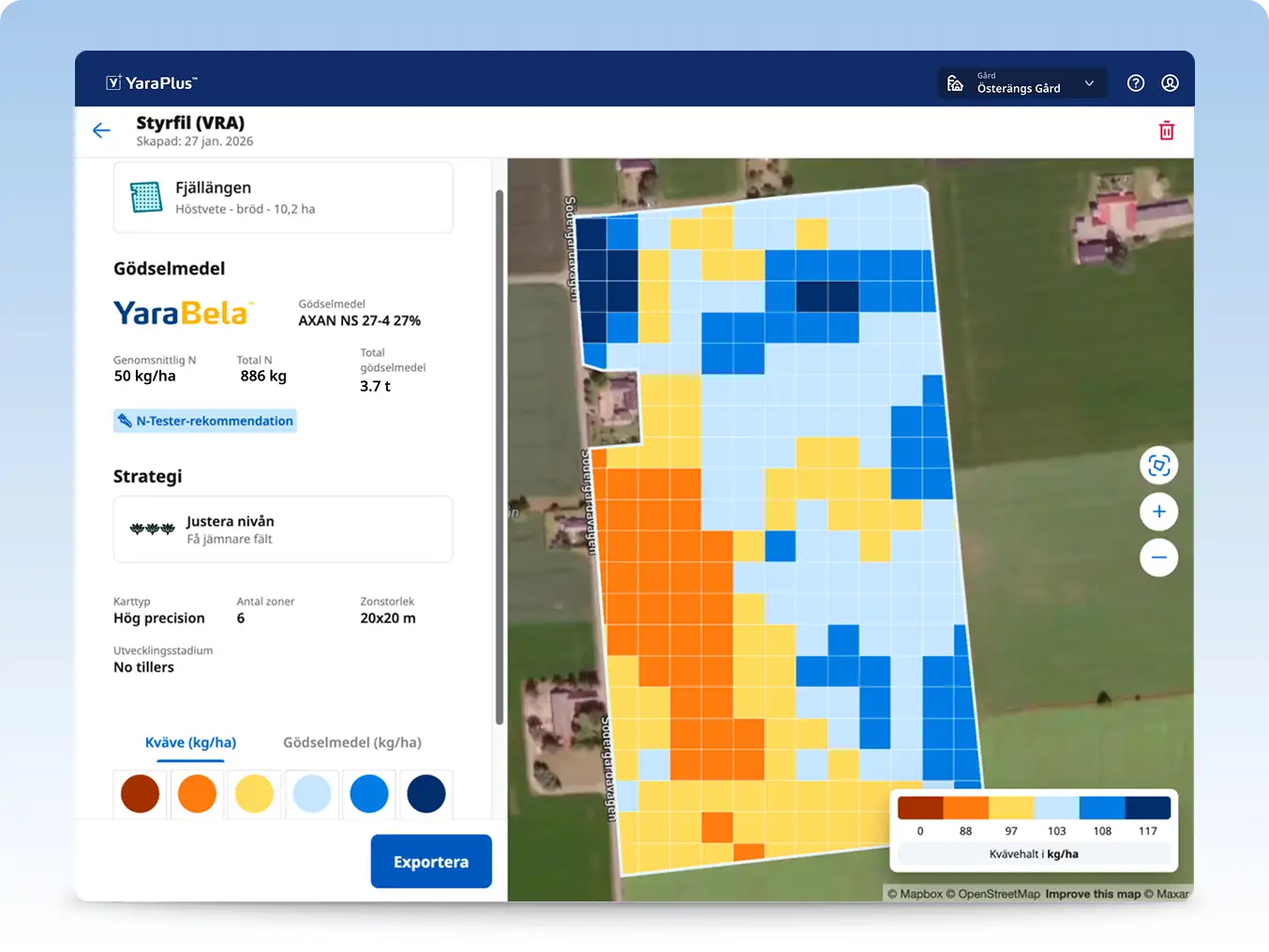The width and height of the screenshot is (1269, 952).
Task: Open the help question mark icon
Action: 1135,83
